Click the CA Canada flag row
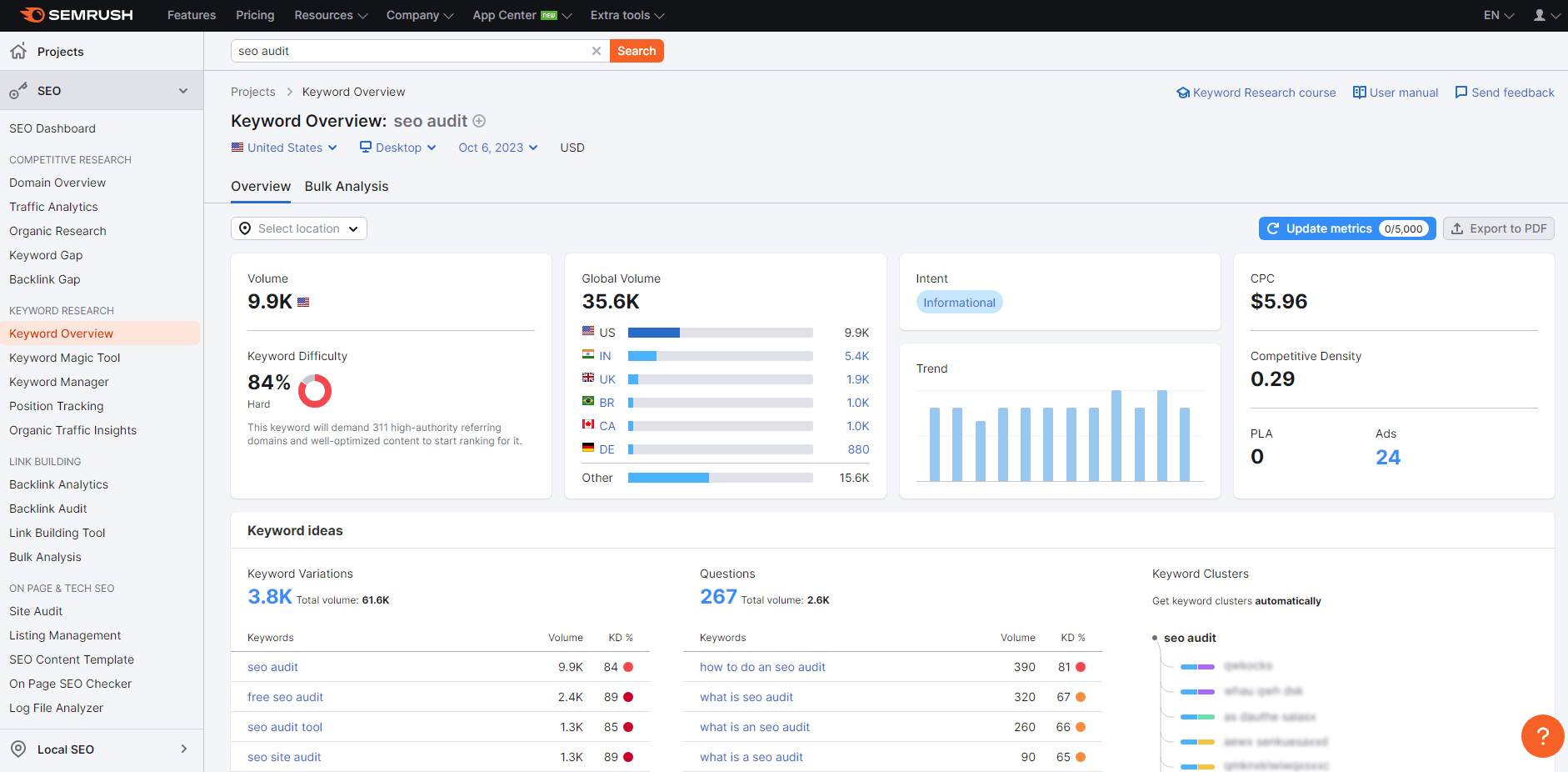 (x=726, y=426)
